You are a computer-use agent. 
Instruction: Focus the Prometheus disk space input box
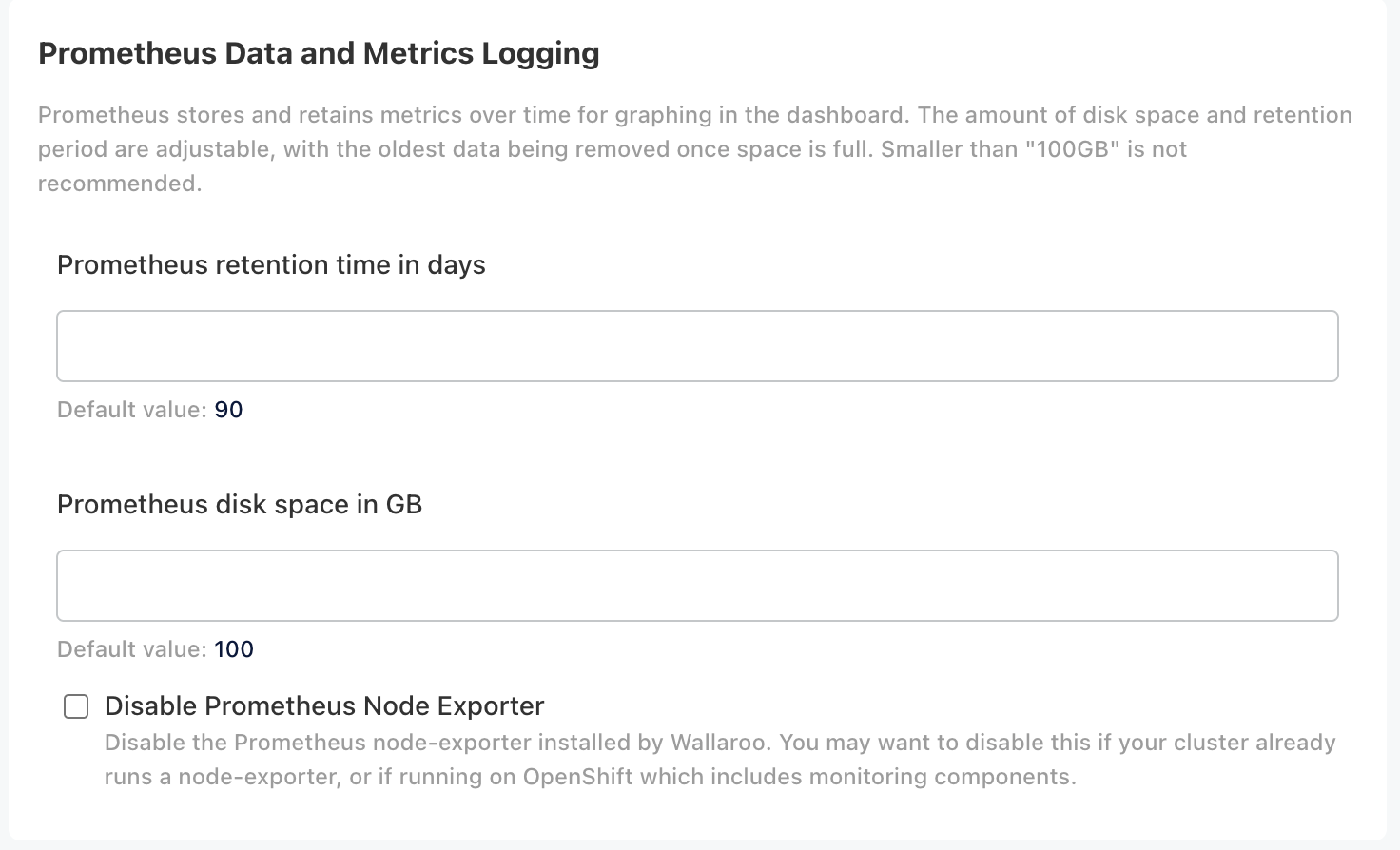click(697, 586)
